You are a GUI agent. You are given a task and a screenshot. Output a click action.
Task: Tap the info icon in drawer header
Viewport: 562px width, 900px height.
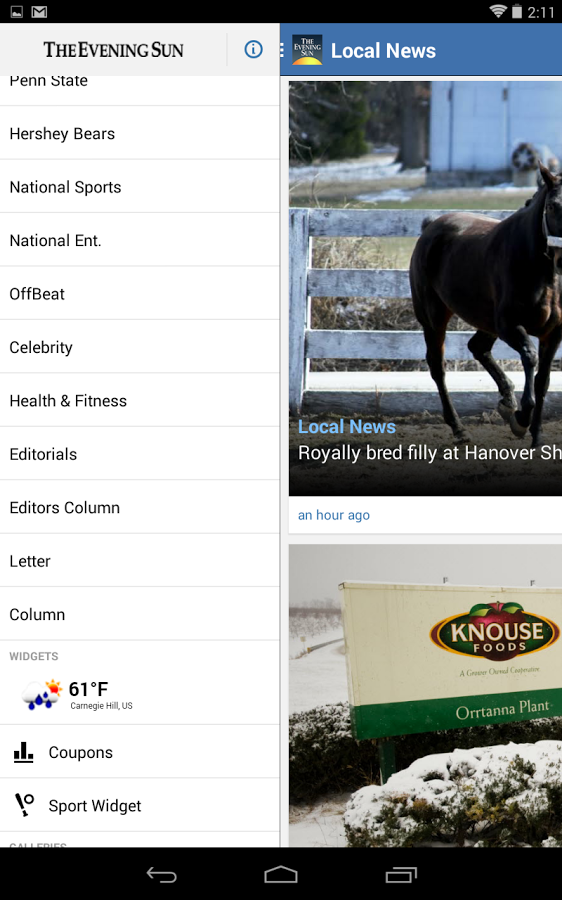253,49
